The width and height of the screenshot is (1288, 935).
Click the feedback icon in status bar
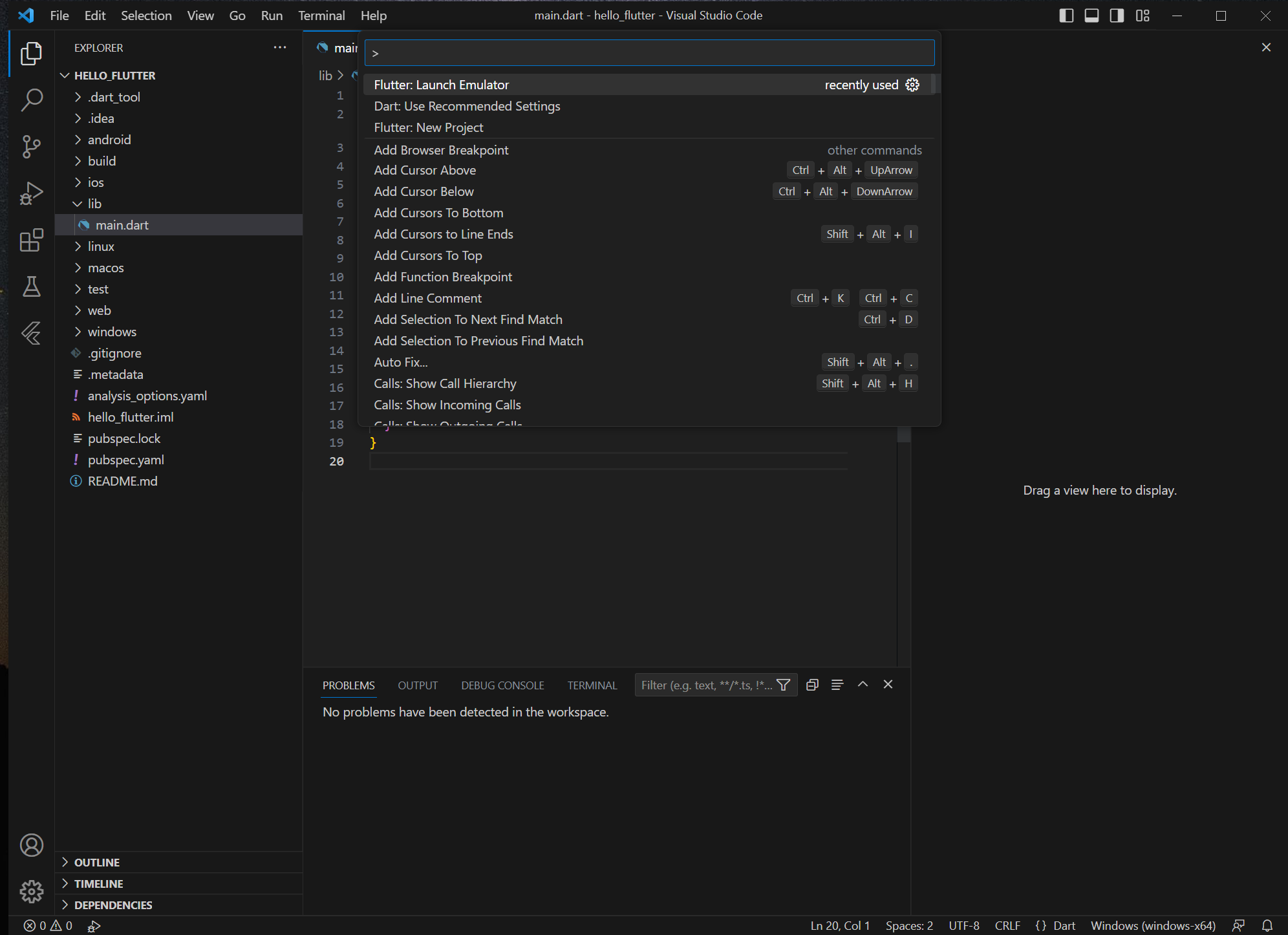(x=1239, y=926)
